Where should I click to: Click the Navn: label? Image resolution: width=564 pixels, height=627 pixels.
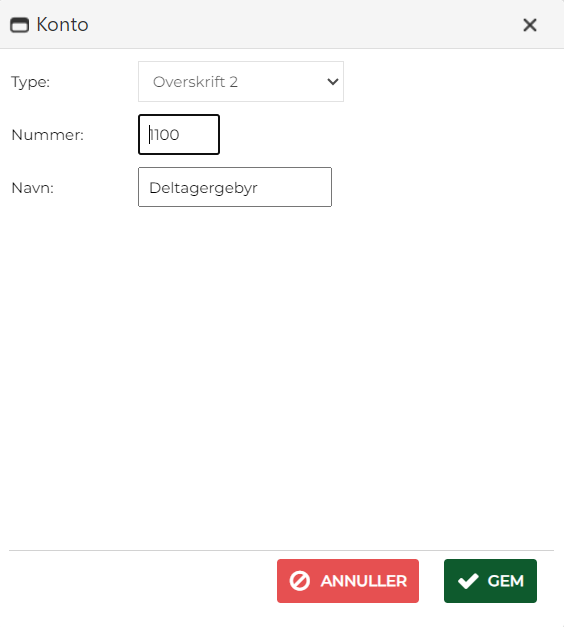32,188
